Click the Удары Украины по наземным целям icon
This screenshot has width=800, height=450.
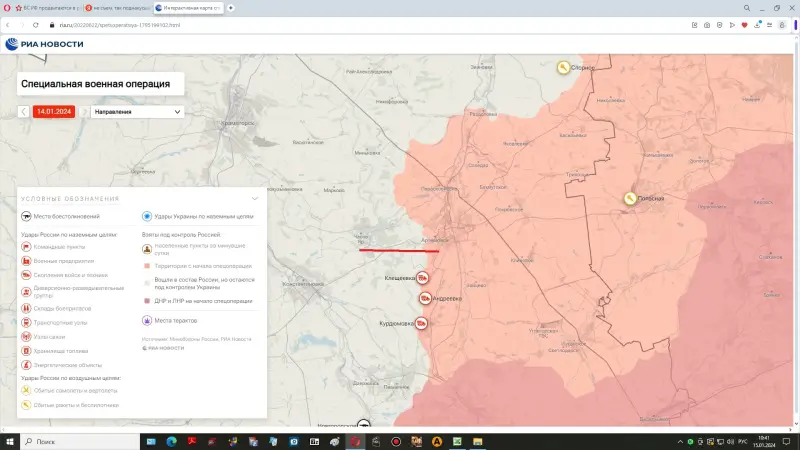(147, 216)
